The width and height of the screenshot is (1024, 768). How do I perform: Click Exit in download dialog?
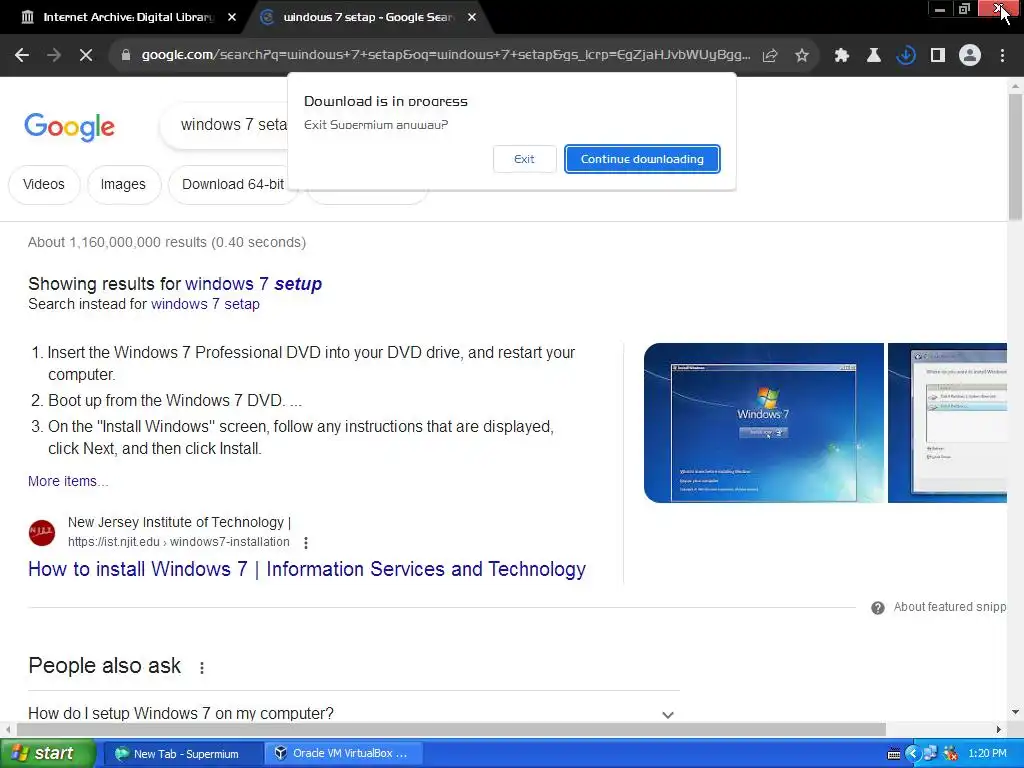tap(524, 159)
